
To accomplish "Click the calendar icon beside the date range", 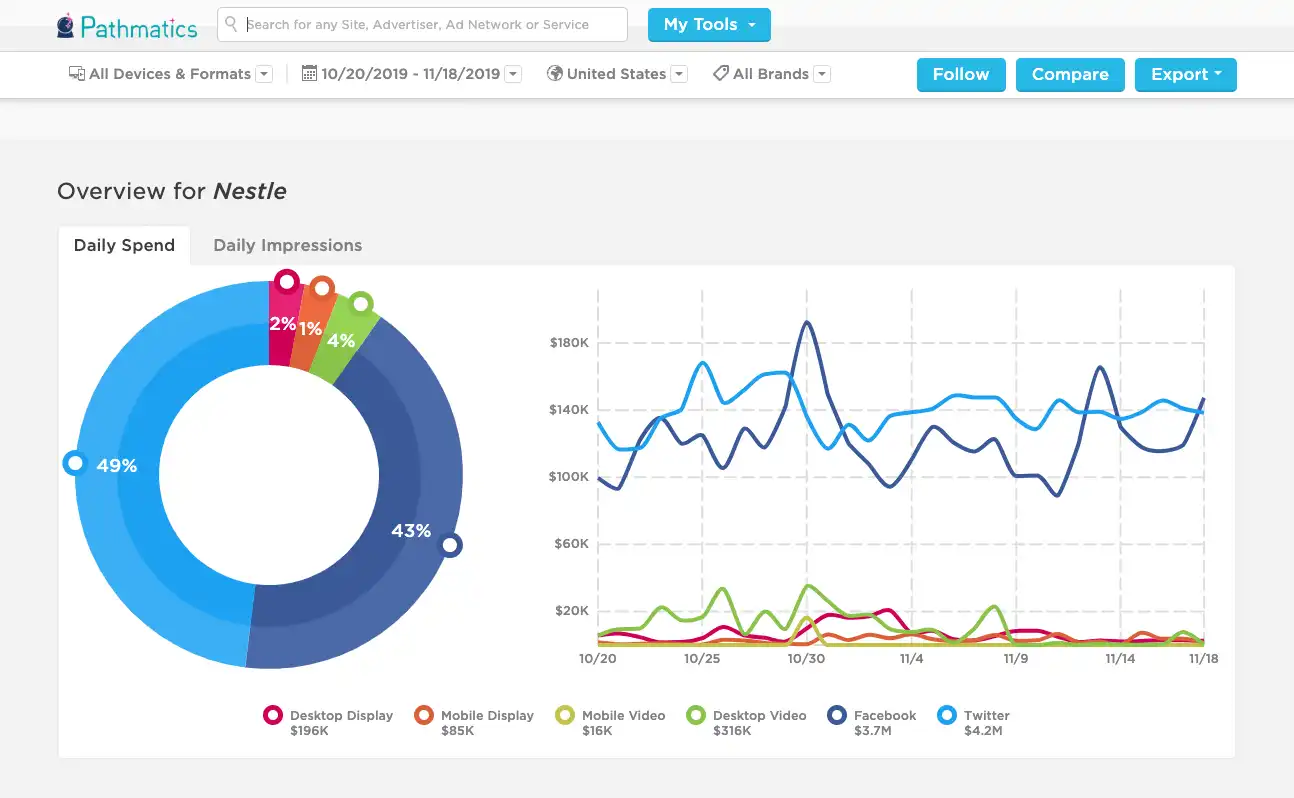I will coord(309,74).
